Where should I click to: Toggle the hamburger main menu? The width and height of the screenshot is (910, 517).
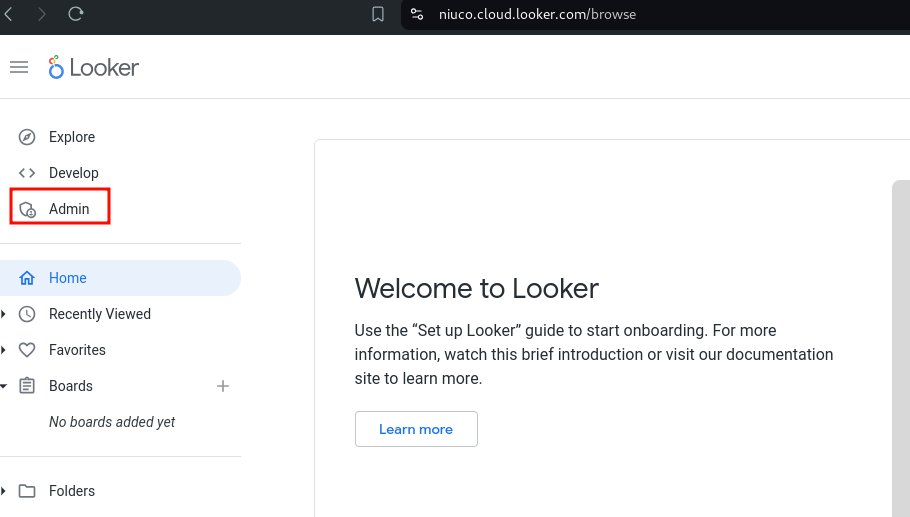tap(19, 67)
